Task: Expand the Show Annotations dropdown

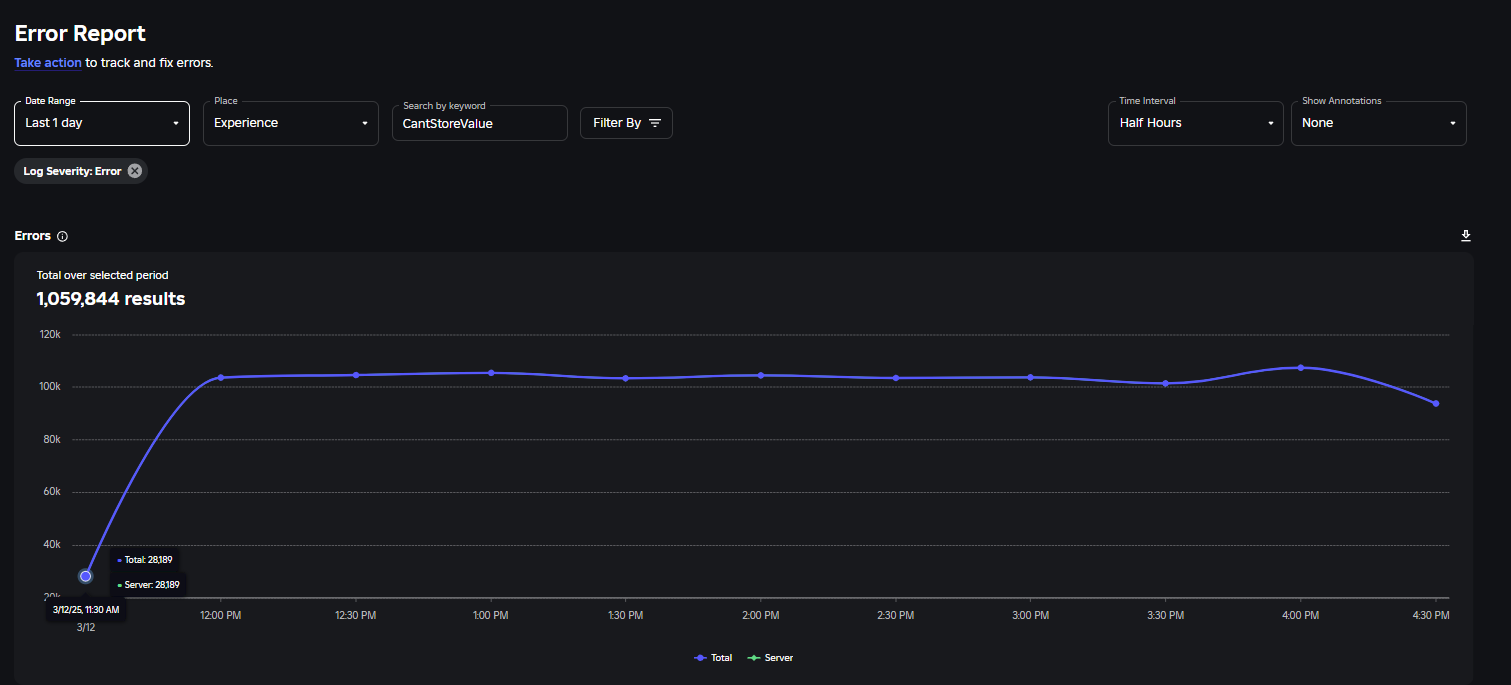Action: 1378,123
